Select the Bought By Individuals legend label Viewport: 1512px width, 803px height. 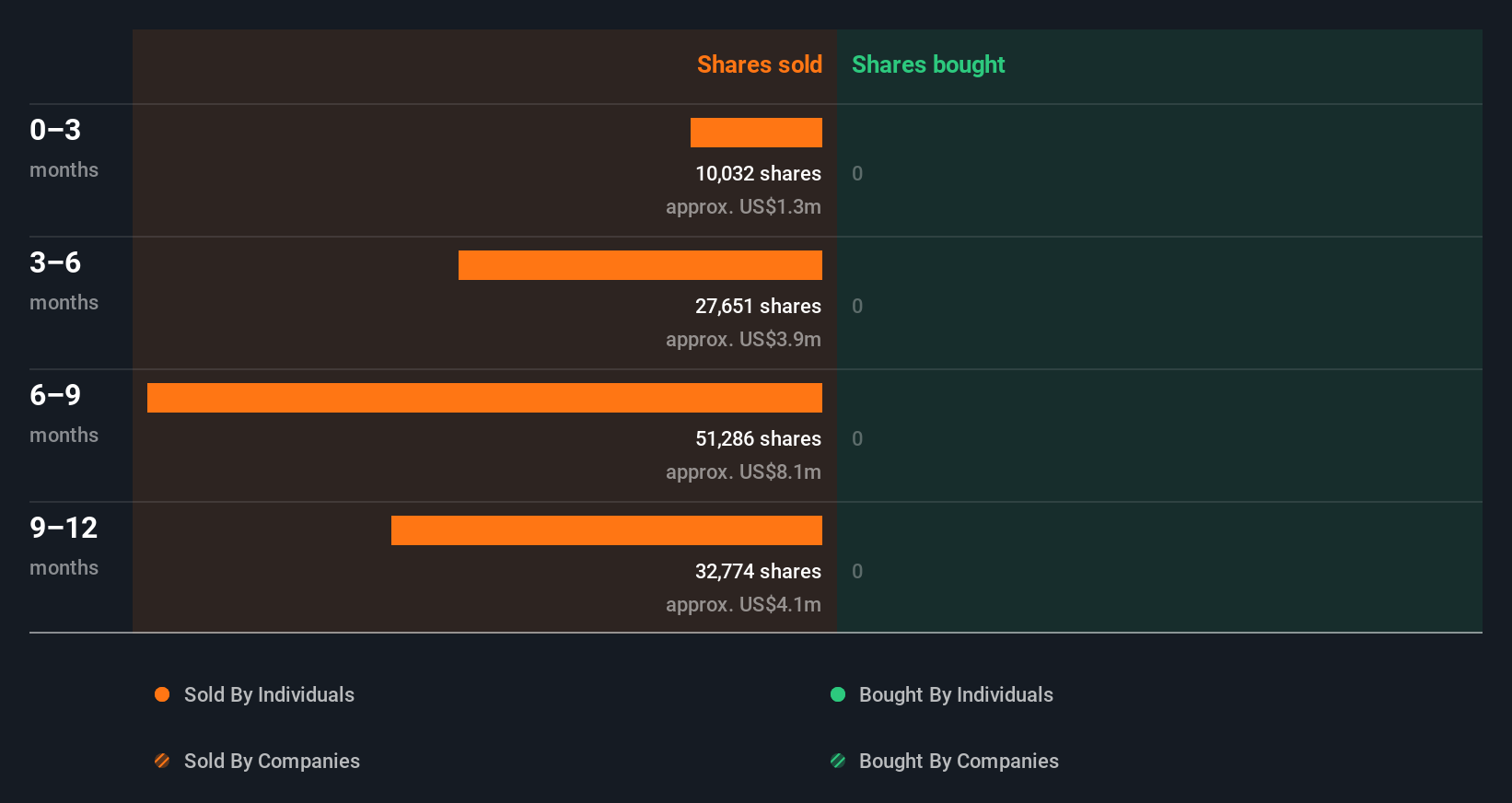click(956, 695)
